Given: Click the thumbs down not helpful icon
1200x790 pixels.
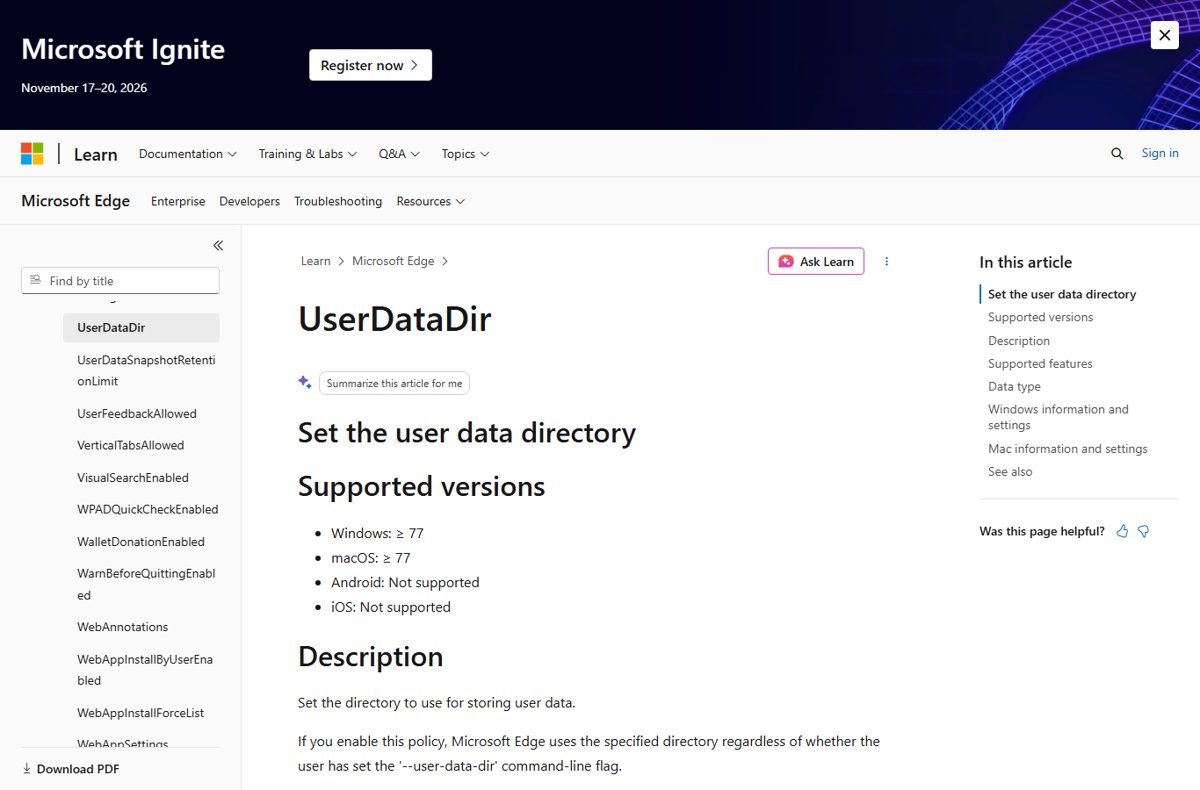Looking at the screenshot, I should pyautogui.click(x=1144, y=531).
